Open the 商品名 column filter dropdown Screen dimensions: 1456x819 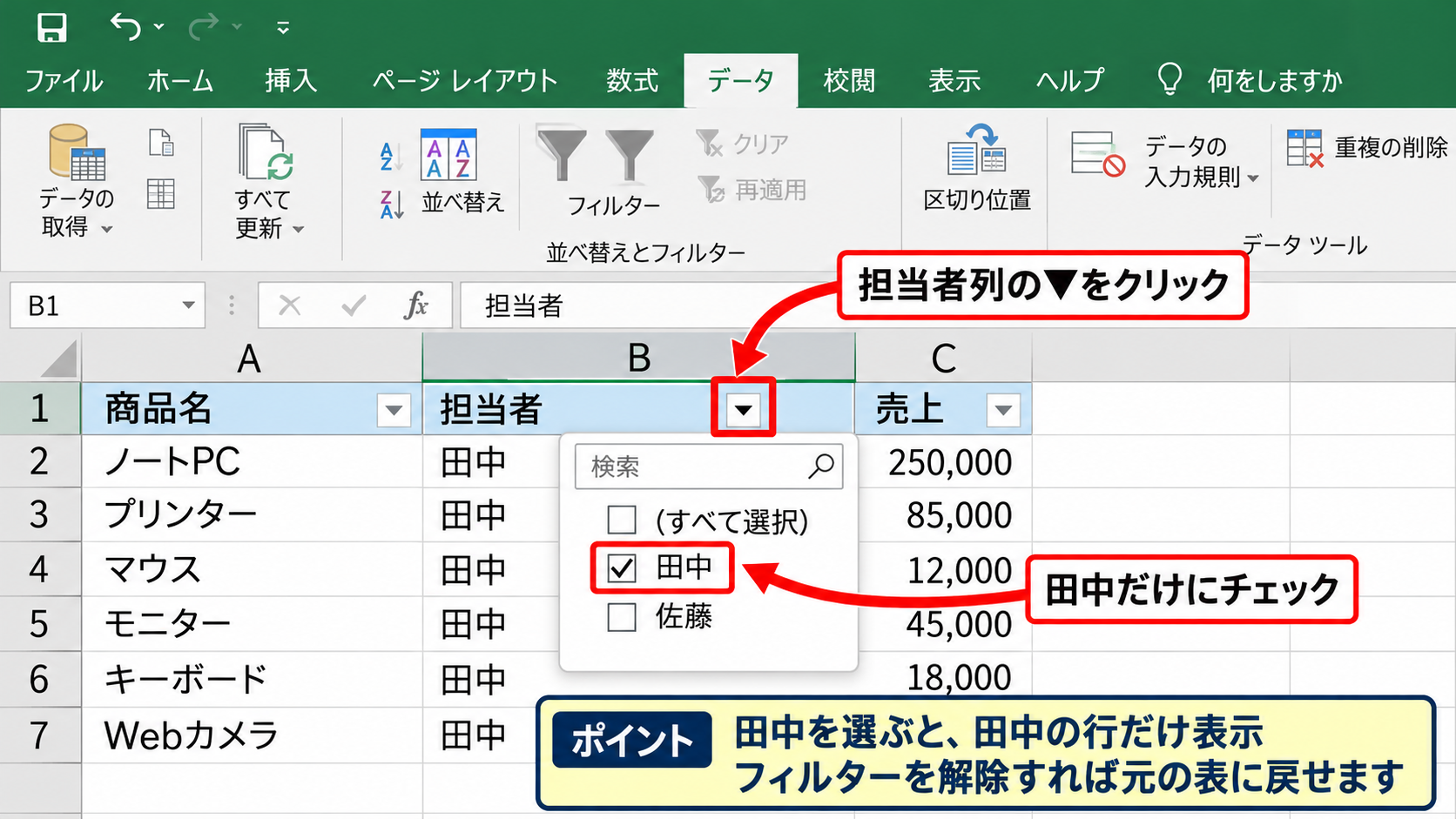click(394, 410)
